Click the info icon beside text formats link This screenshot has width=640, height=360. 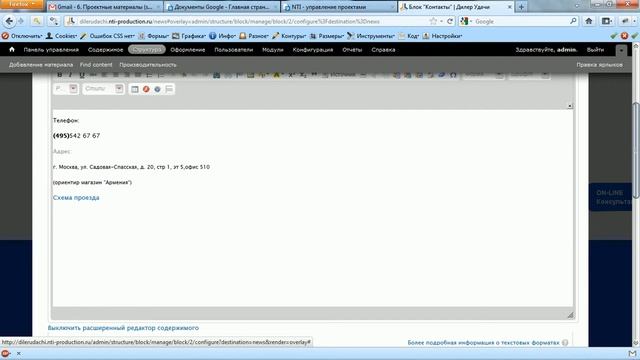click(565, 343)
